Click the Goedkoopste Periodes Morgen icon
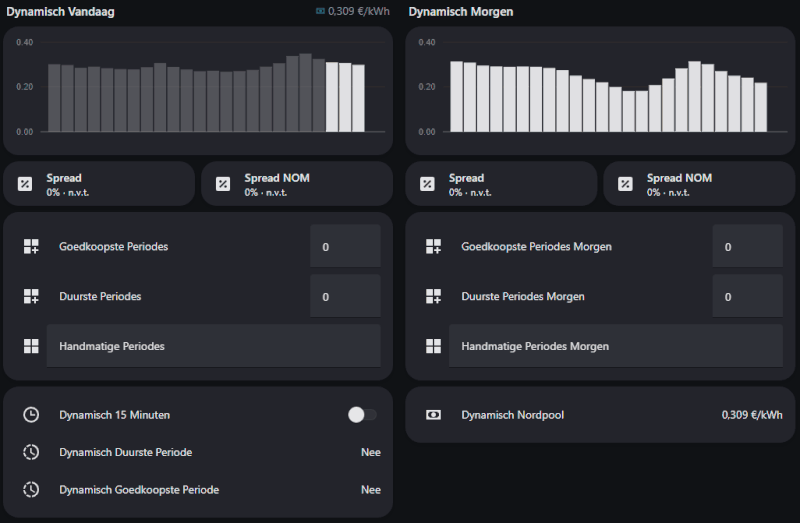This screenshot has width=800, height=523. click(x=433, y=246)
